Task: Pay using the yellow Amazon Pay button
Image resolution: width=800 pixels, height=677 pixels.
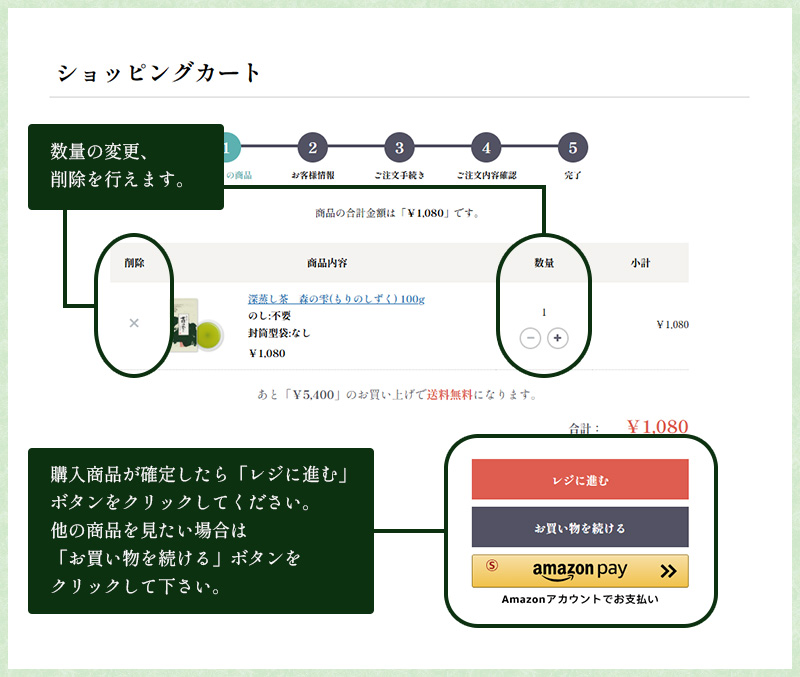Action: coord(578,570)
